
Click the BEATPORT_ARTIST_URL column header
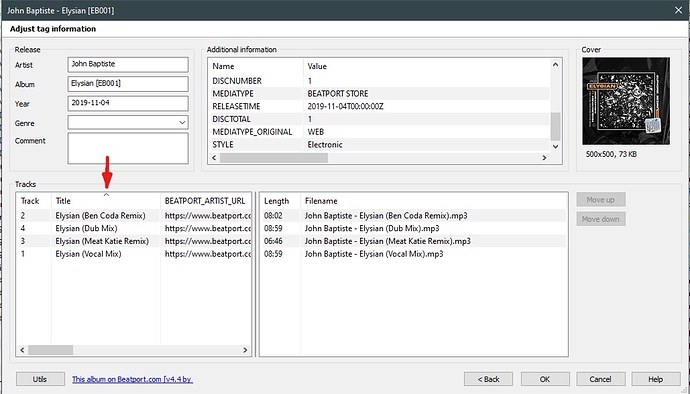point(206,201)
